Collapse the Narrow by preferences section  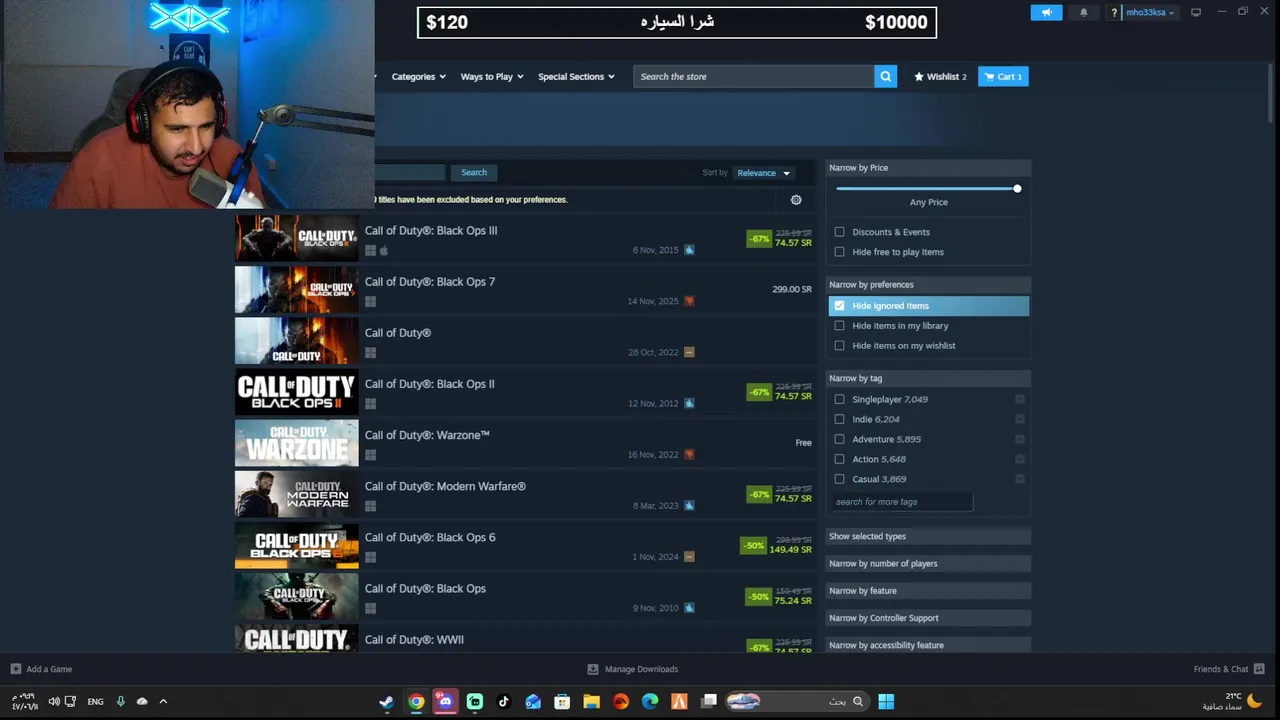pyautogui.click(x=928, y=285)
